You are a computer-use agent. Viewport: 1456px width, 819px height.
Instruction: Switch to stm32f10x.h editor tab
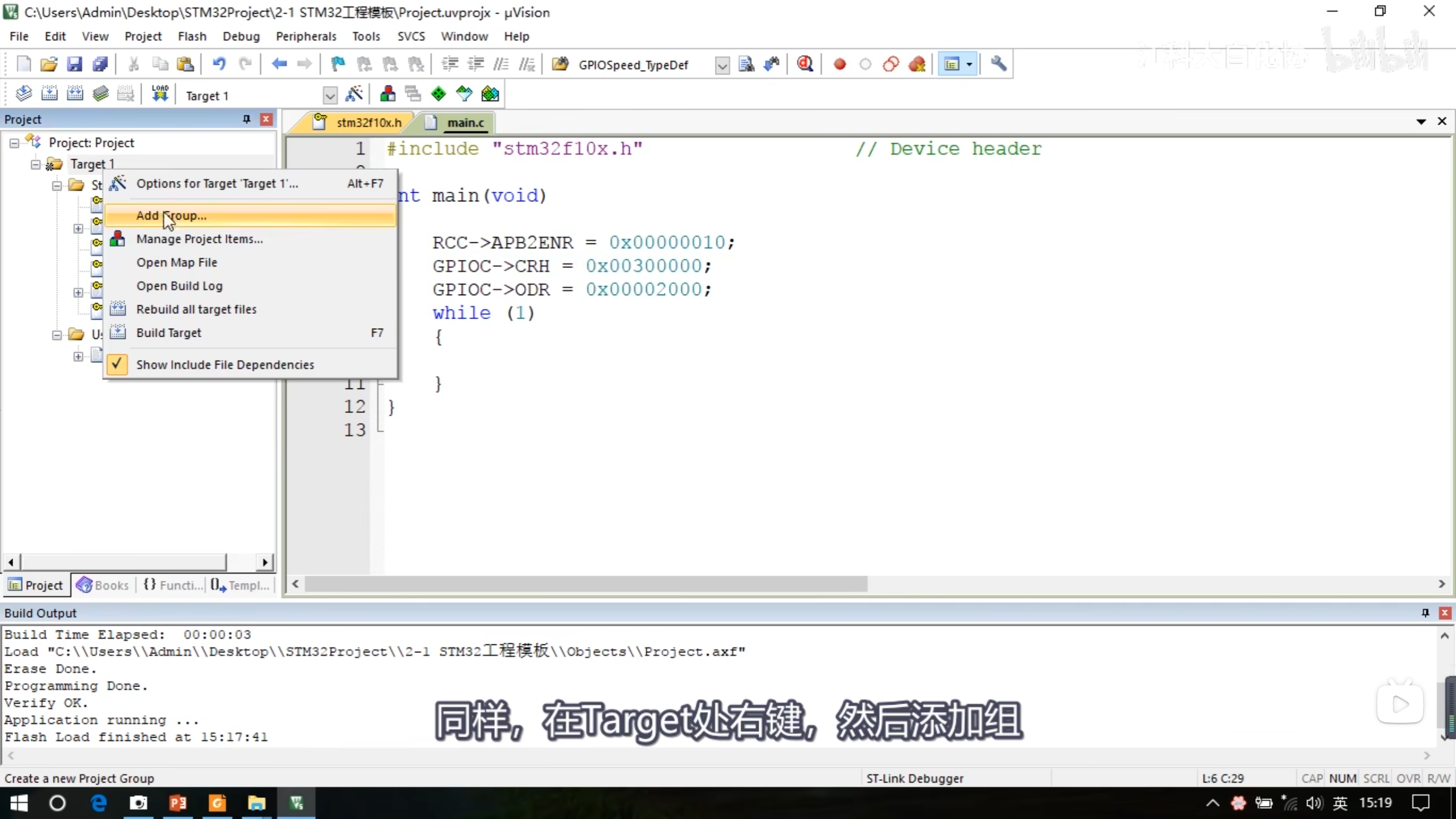click(368, 123)
